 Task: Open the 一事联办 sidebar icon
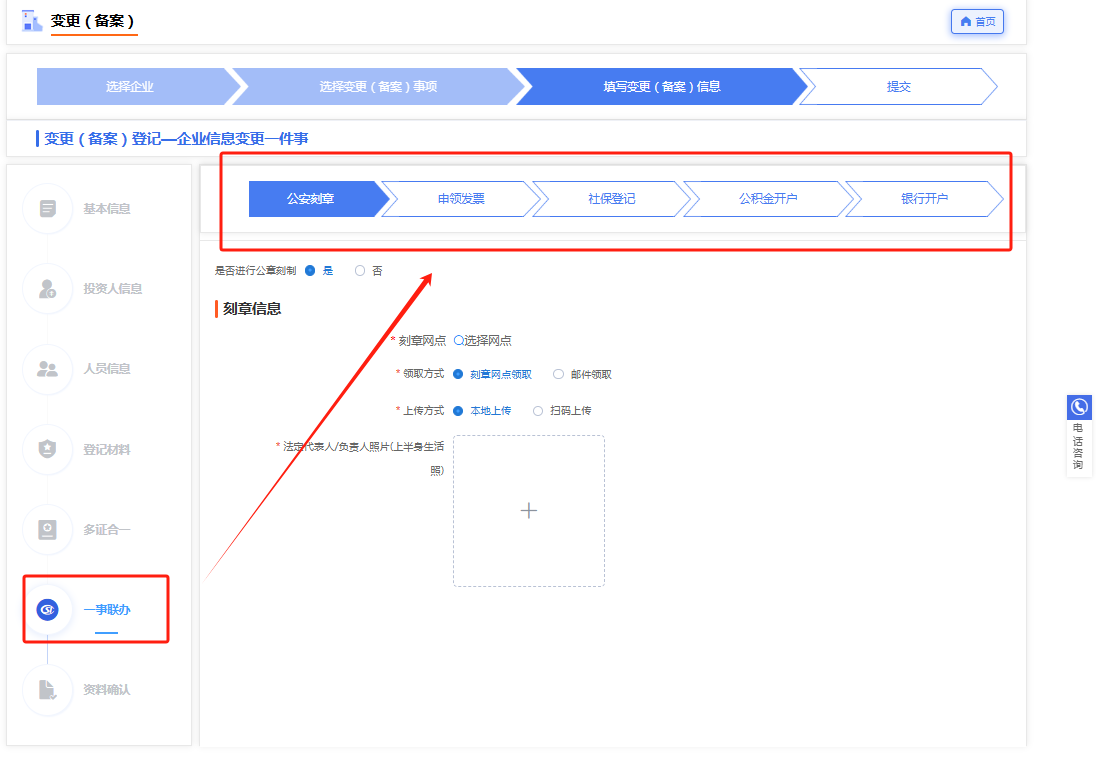point(48,609)
